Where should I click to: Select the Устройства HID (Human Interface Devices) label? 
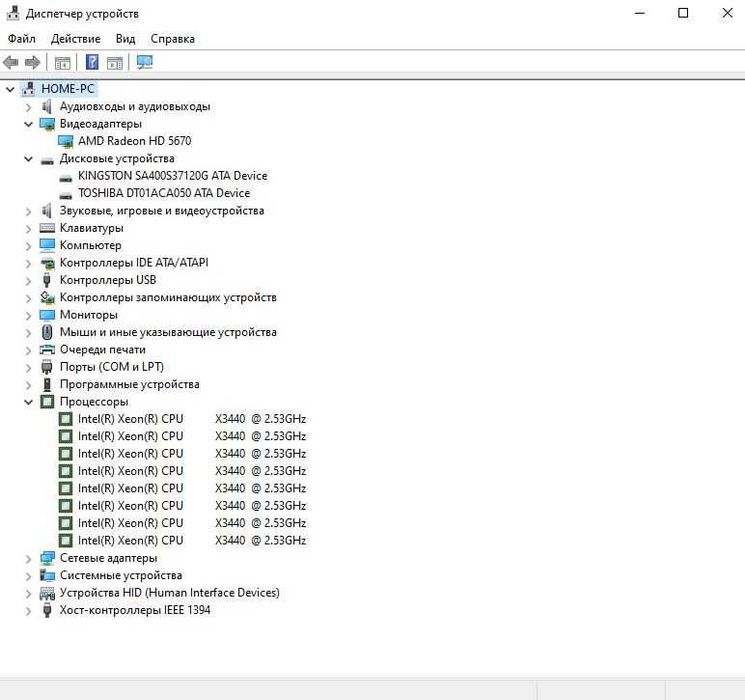coord(170,593)
